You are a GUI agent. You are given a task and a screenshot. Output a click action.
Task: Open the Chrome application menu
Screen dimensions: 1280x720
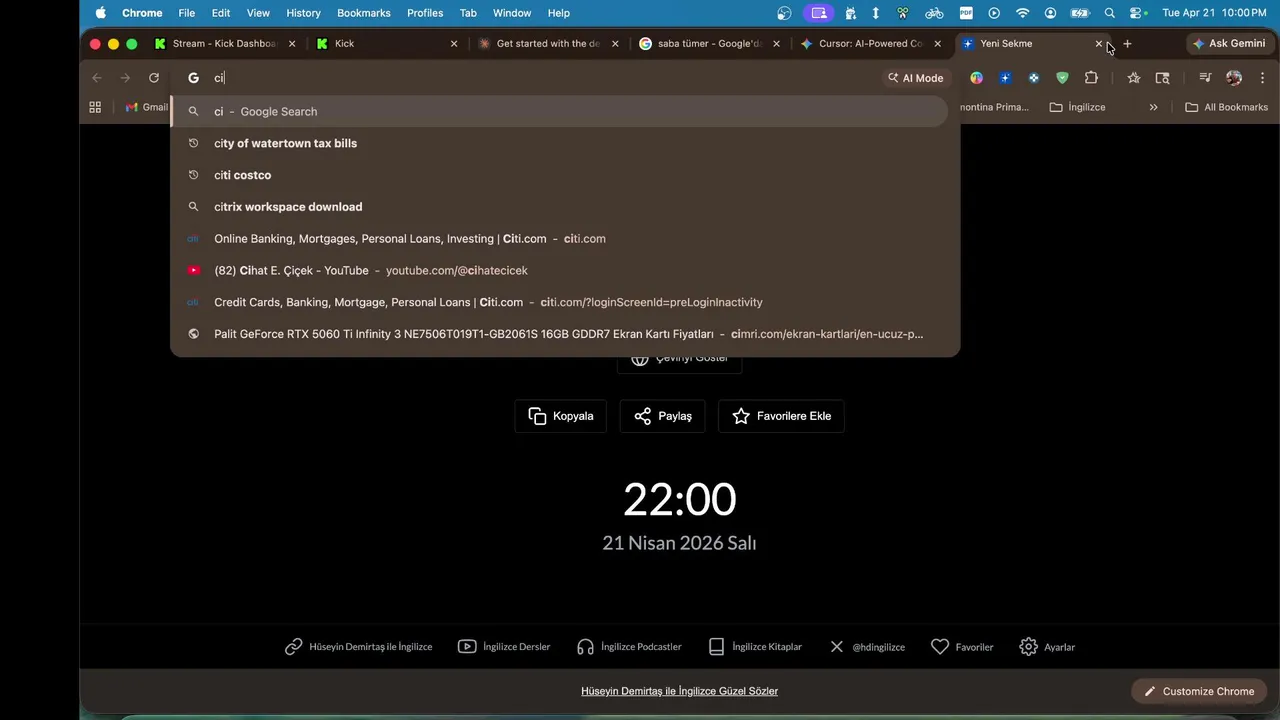point(142,13)
